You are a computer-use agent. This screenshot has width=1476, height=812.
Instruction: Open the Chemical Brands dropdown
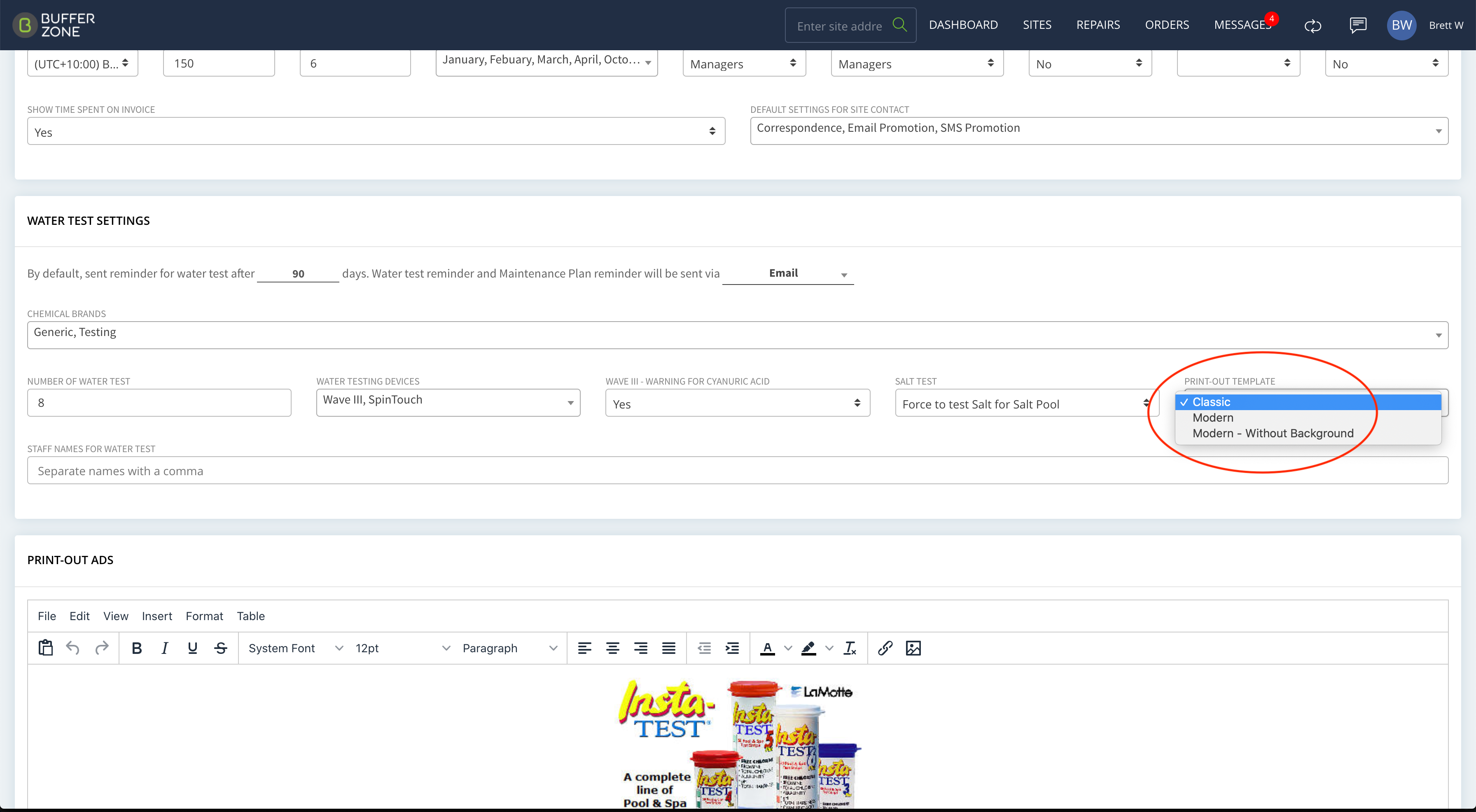point(738,335)
